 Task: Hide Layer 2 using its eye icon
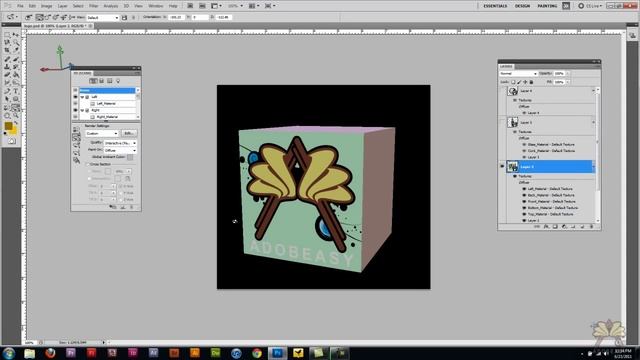502,167
